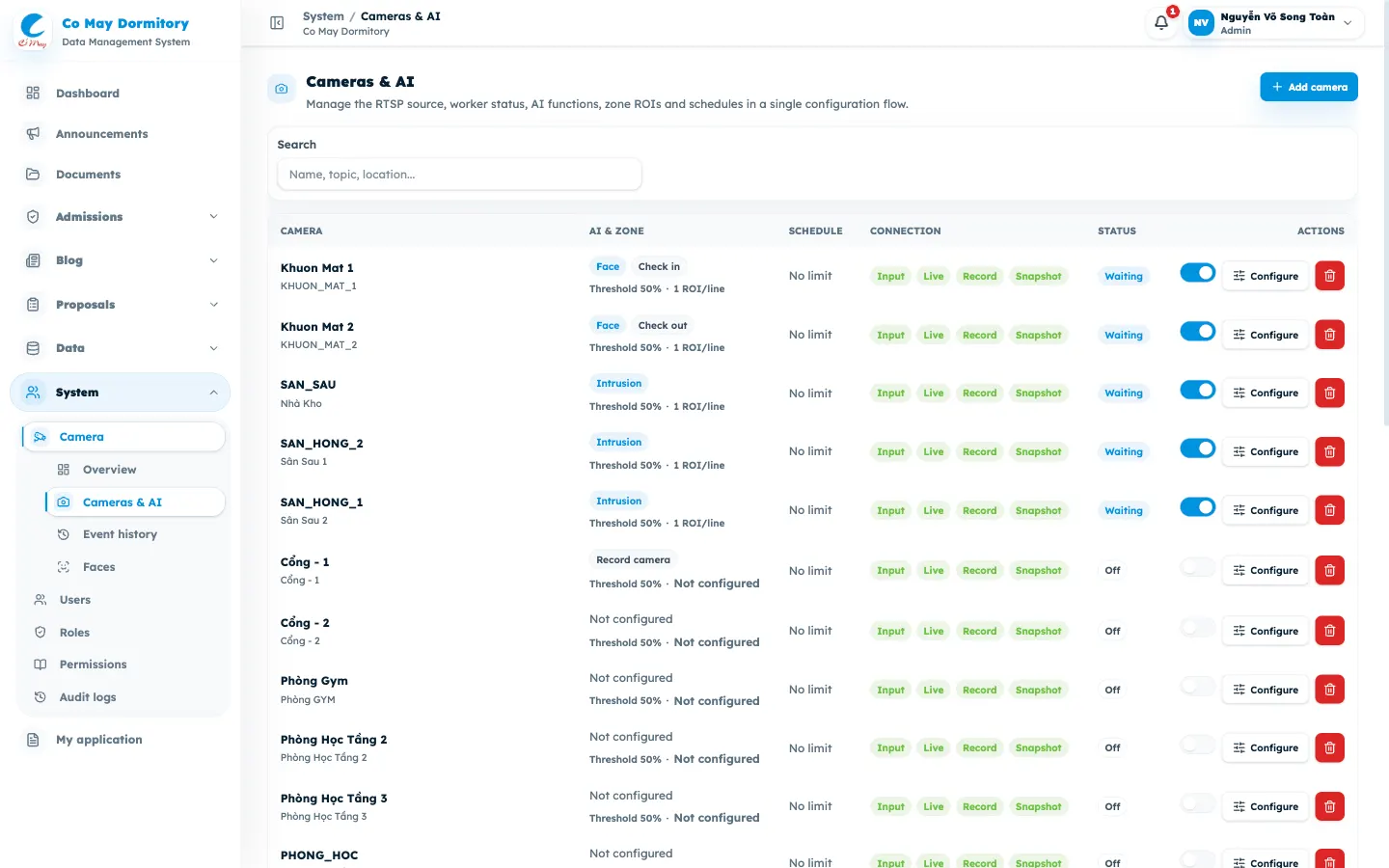
Task: Disable the Khuon Mat 2 camera toggle
Action: (1197, 332)
